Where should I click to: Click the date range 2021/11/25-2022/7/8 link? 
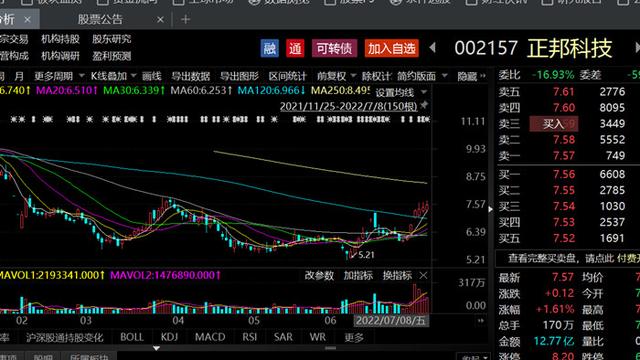point(348,107)
